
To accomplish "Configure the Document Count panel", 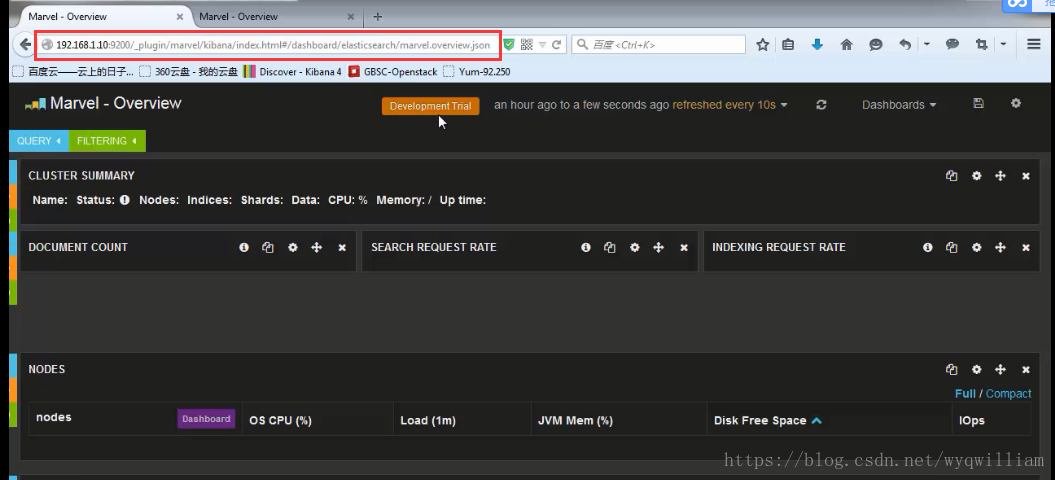I will pyautogui.click(x=293, y=248).
